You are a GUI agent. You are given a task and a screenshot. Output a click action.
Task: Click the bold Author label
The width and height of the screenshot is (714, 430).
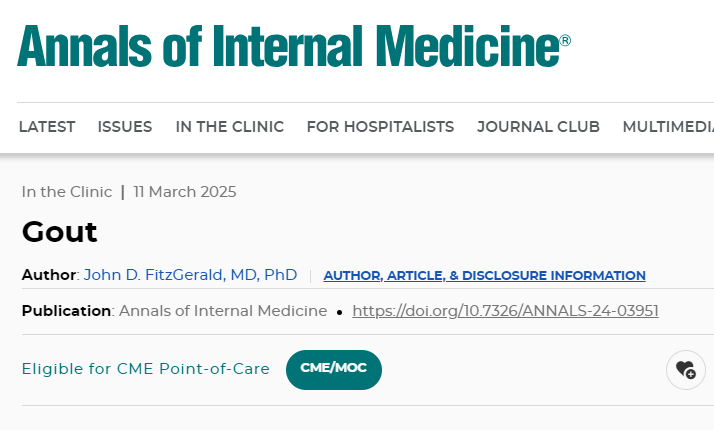[49, 275]
